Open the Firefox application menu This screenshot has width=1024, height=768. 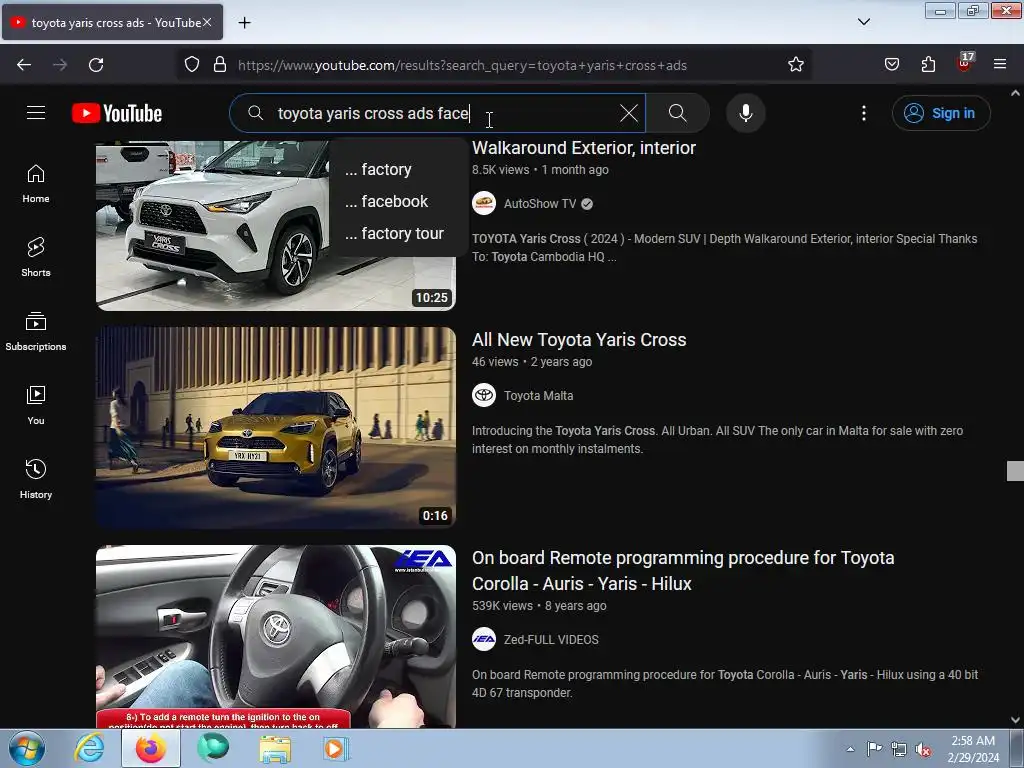coord(1000,65)
